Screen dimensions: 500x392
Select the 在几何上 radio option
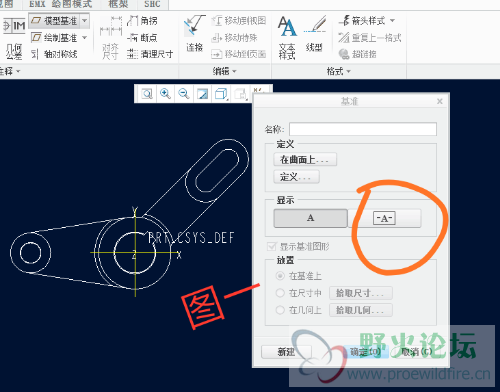coord(280,310)
